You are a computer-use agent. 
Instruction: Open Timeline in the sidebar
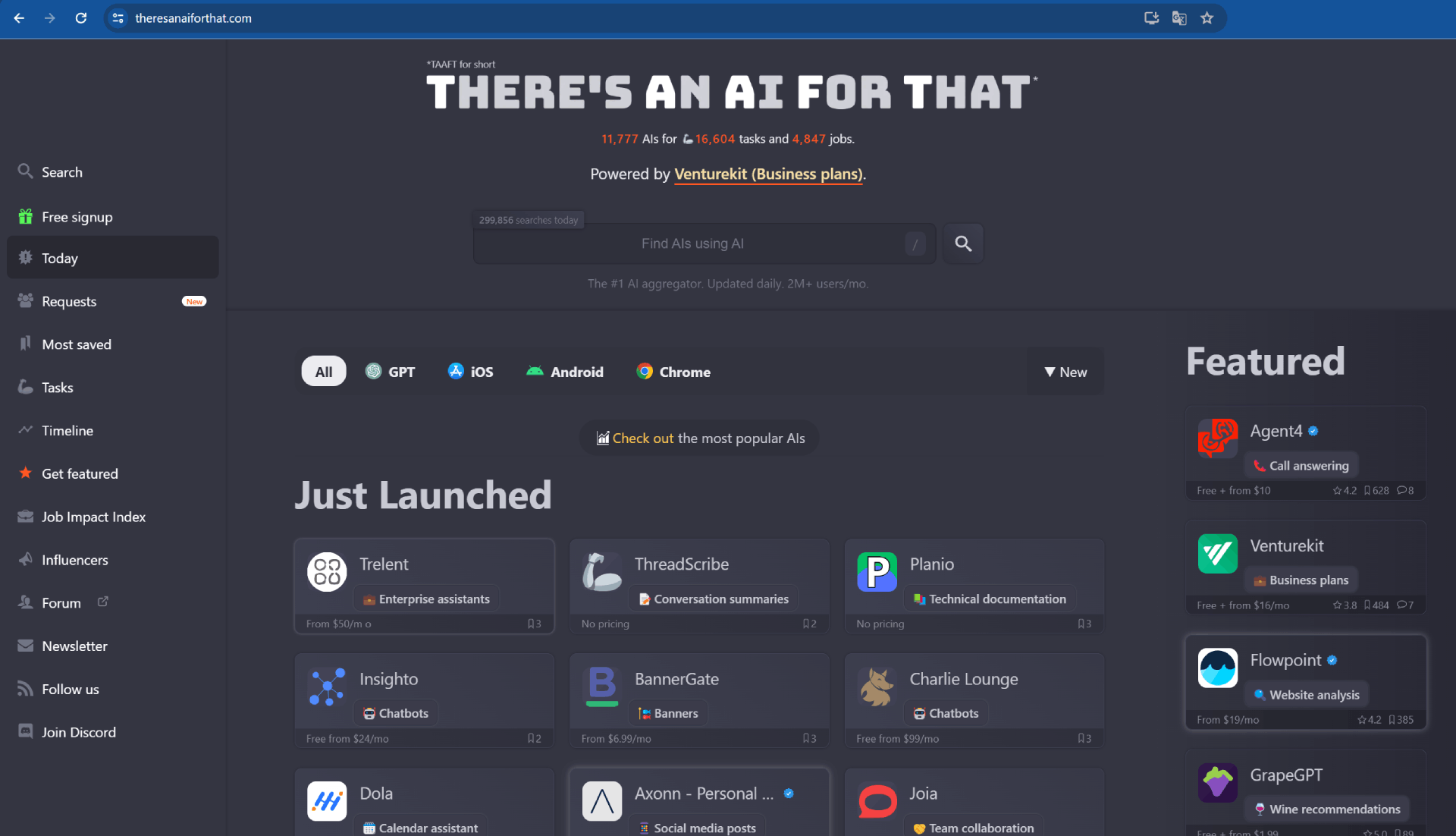click(67, 431)
